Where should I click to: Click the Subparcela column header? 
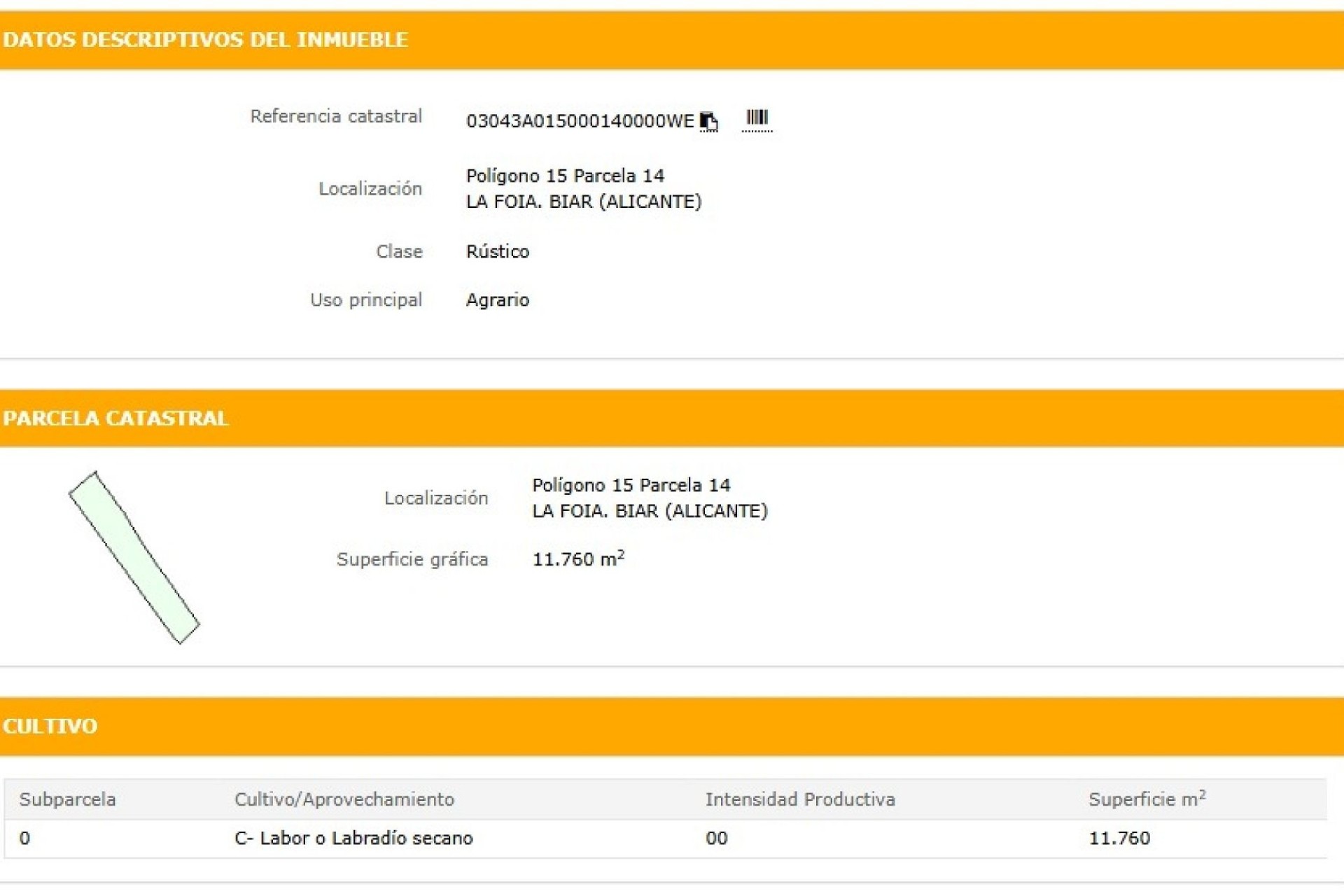(66, 798)
